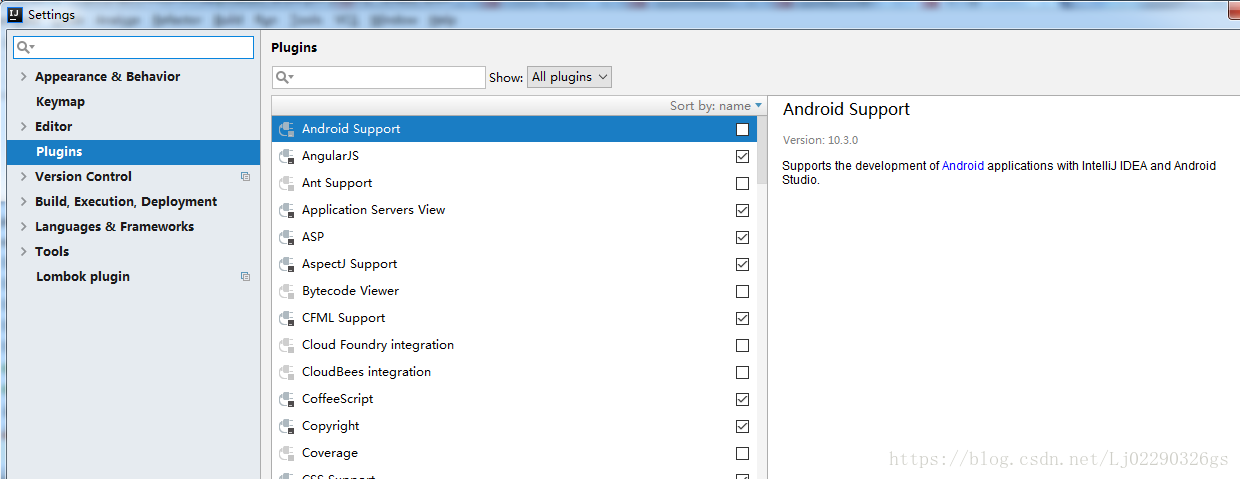Select CFML Support in the list

[344, 318]
